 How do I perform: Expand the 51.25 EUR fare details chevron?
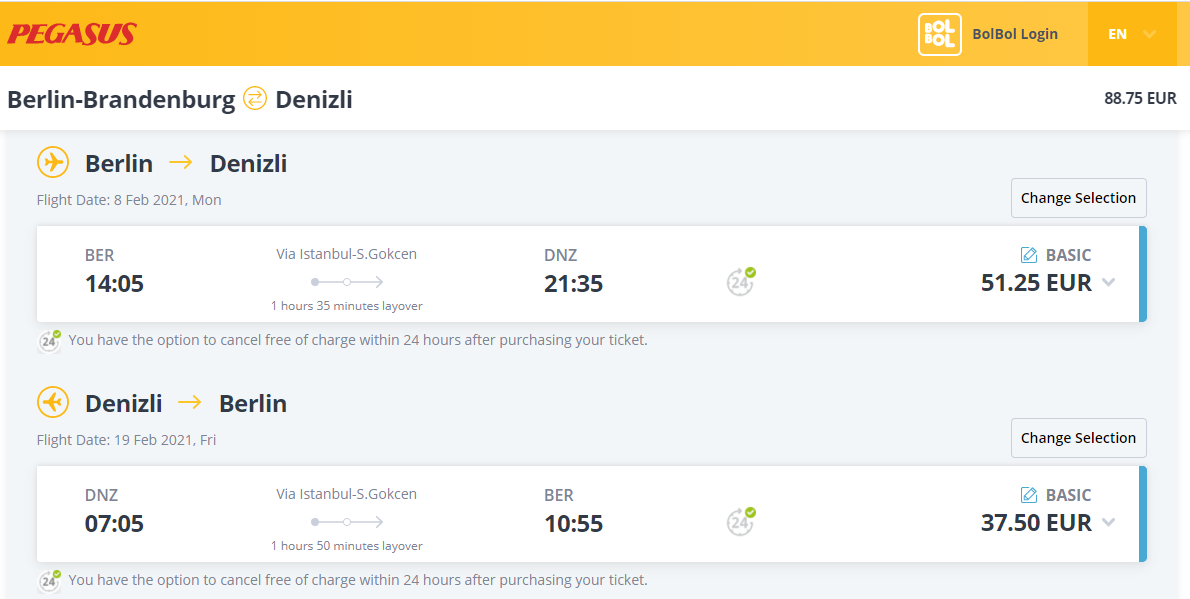[1108, 283]
